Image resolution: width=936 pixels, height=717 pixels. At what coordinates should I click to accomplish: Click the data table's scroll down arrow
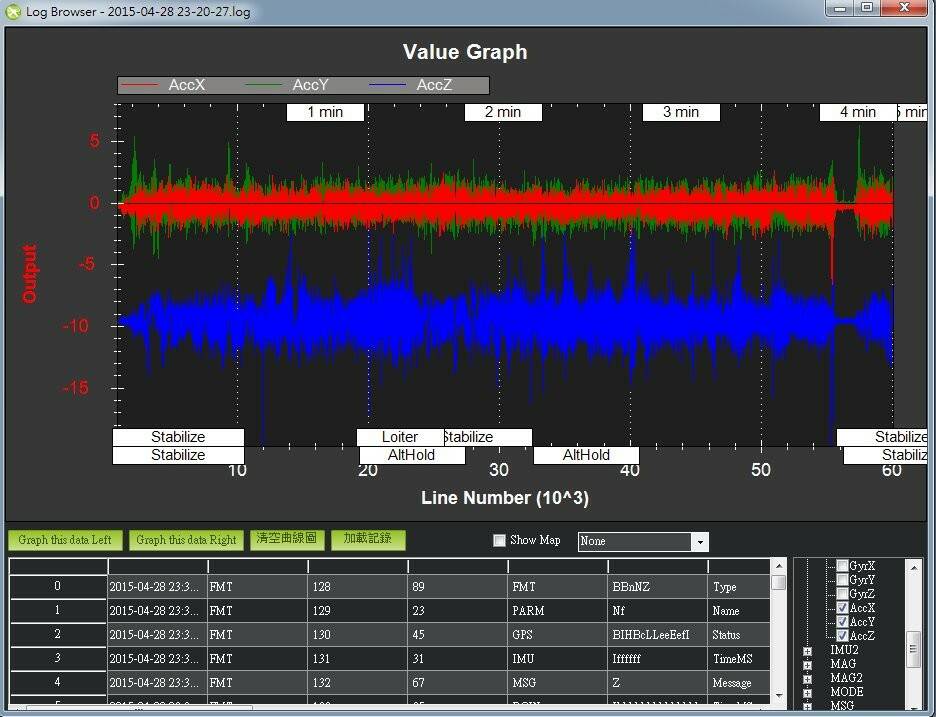coord(778,696)
